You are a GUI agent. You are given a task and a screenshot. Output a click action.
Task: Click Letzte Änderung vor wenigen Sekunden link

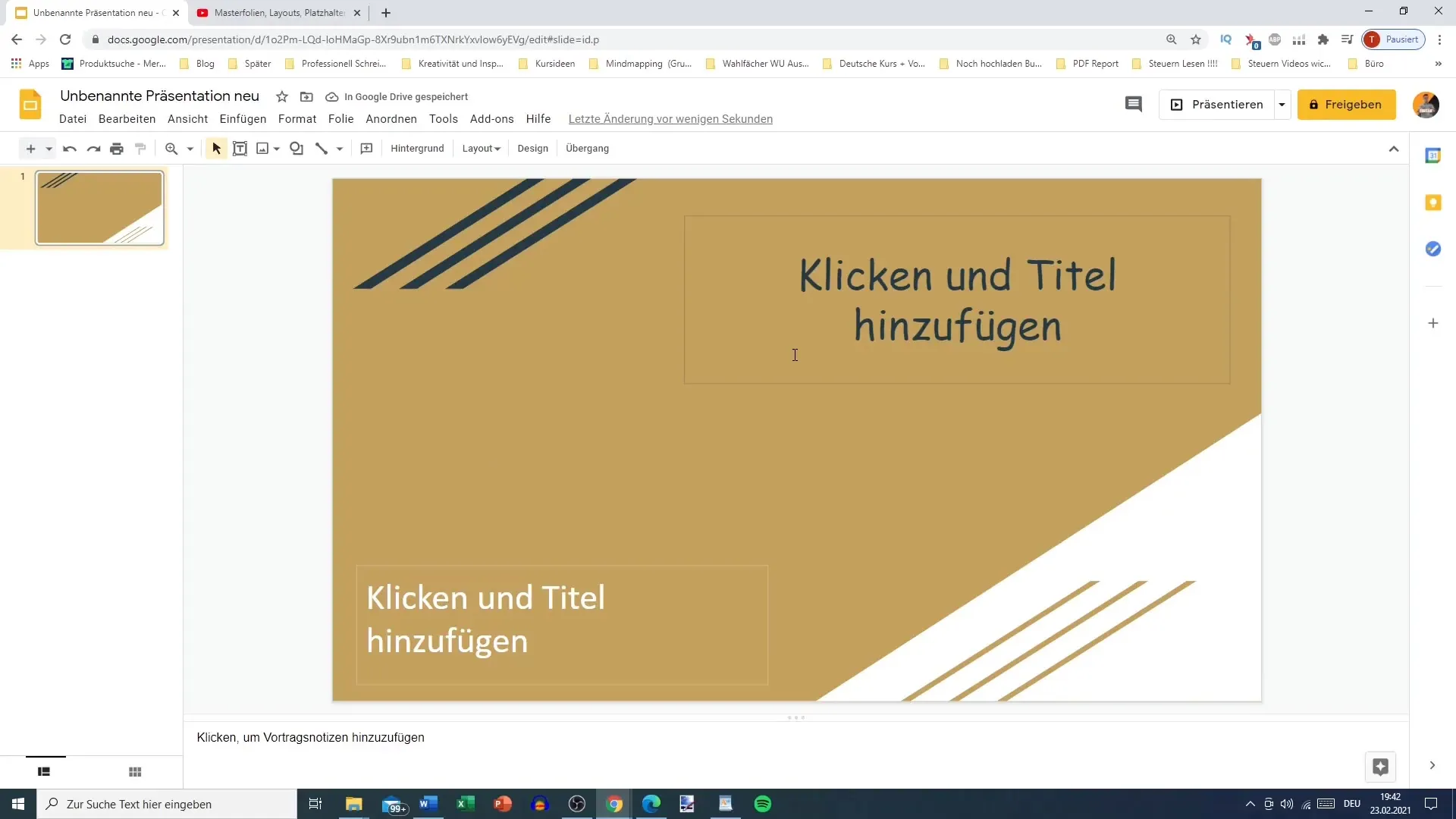670,119
